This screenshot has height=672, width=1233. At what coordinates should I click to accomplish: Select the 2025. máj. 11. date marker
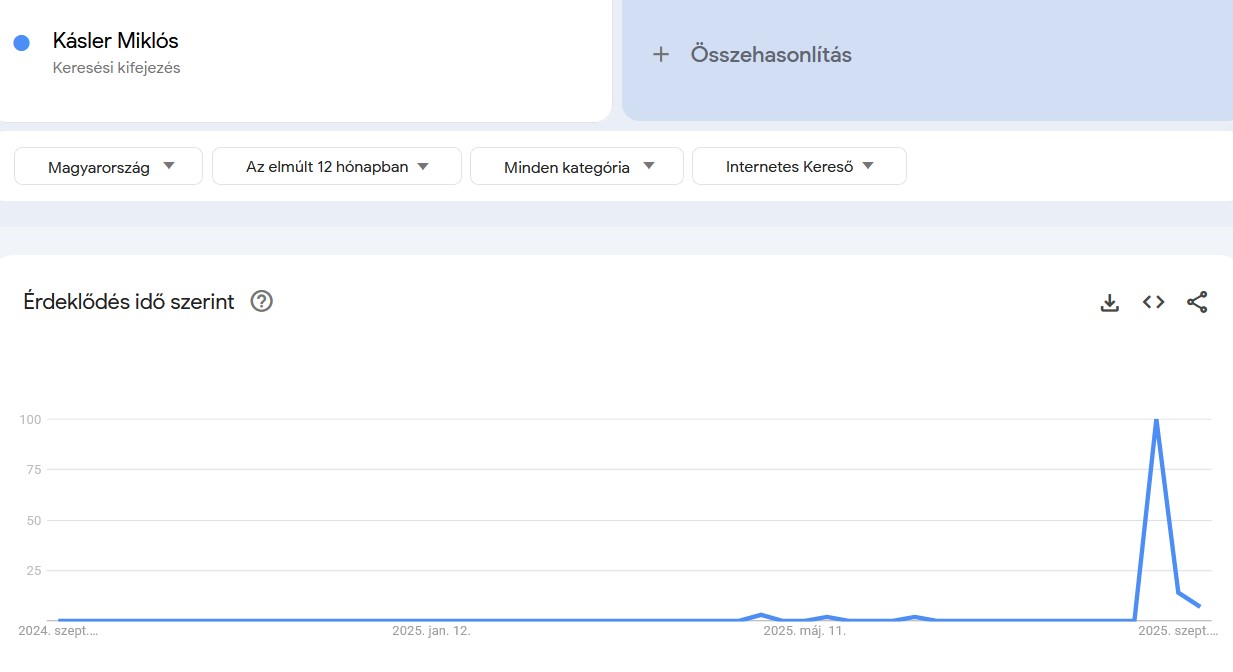[x=805, y=630]
